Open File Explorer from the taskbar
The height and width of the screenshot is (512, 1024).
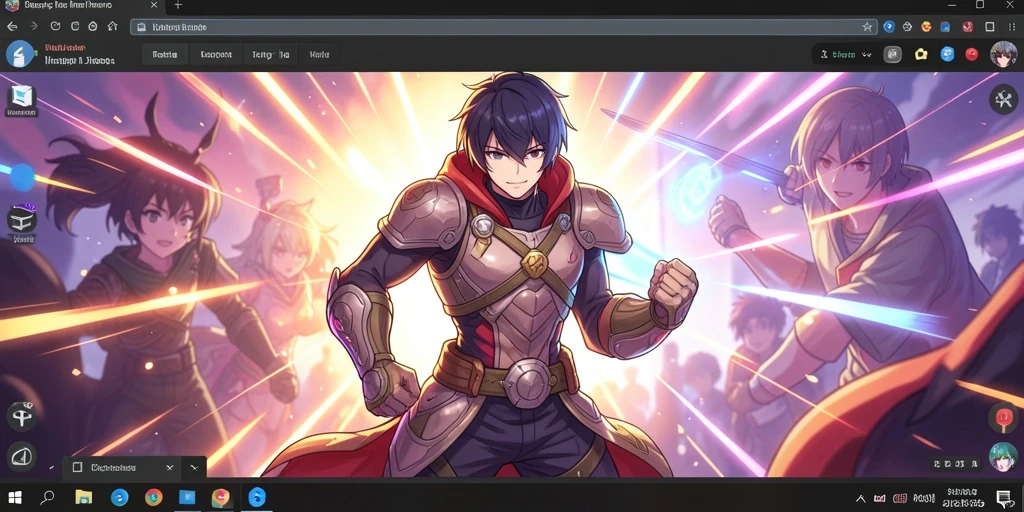point(83,498)
